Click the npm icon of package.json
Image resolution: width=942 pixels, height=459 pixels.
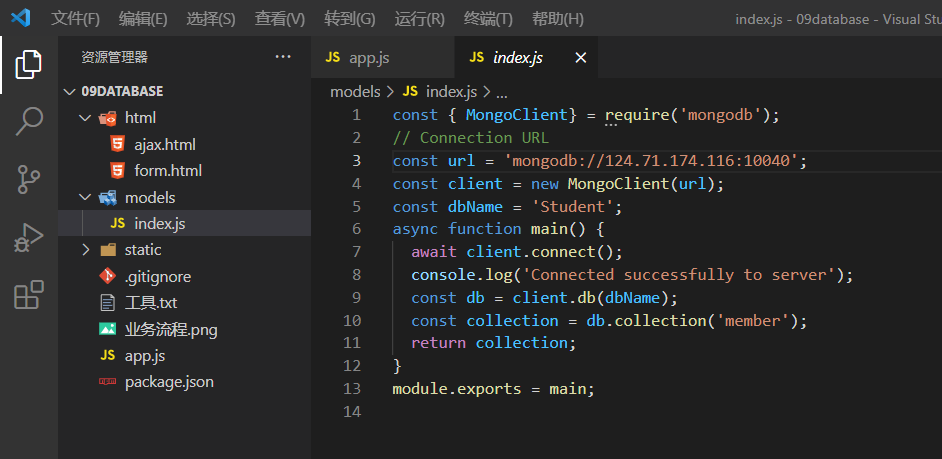click(108, 382)
